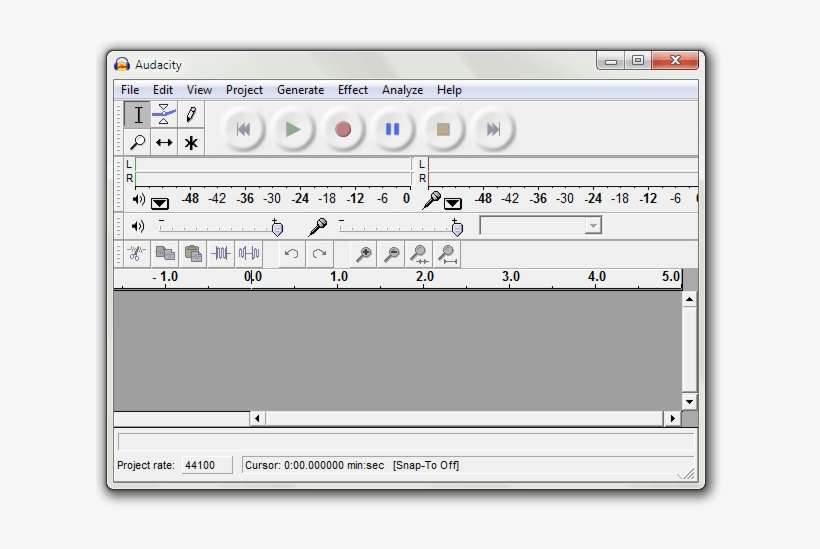Viewport: 820px width, 549px height.
Task: Click the Cut scissors icon
Action: (136, 254)
